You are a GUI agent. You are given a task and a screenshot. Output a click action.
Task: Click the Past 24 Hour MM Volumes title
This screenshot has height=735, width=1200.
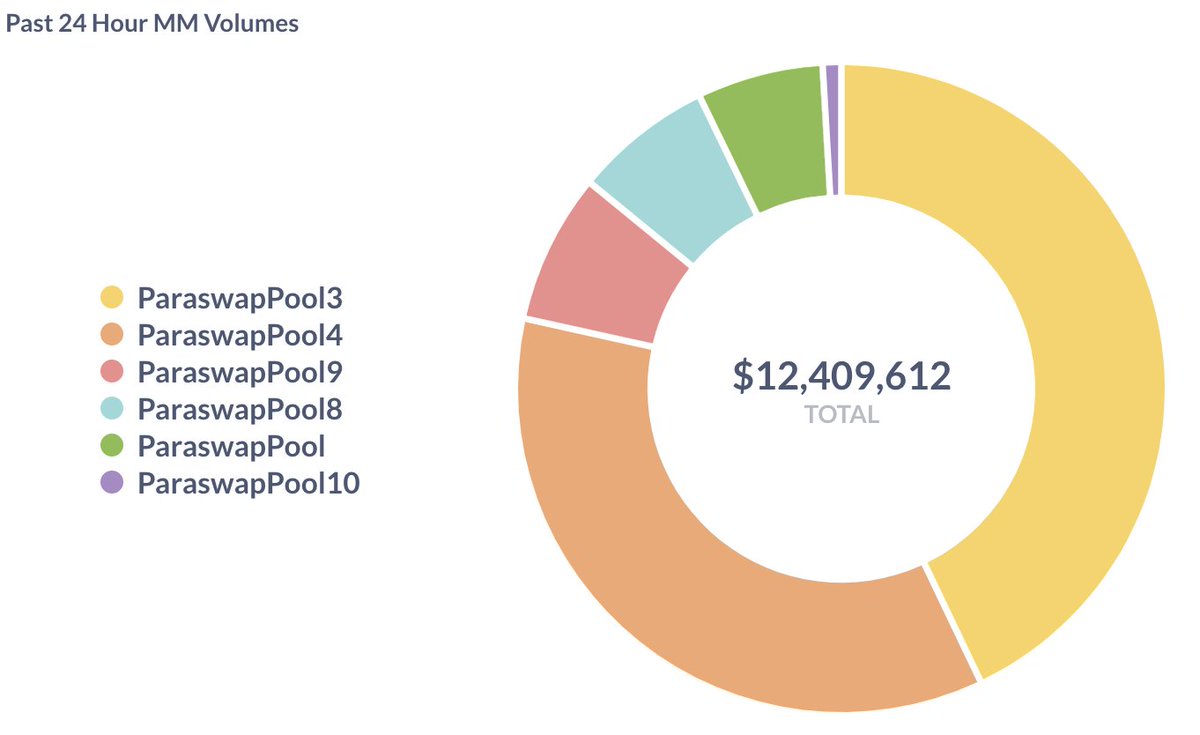click(153, 23)
